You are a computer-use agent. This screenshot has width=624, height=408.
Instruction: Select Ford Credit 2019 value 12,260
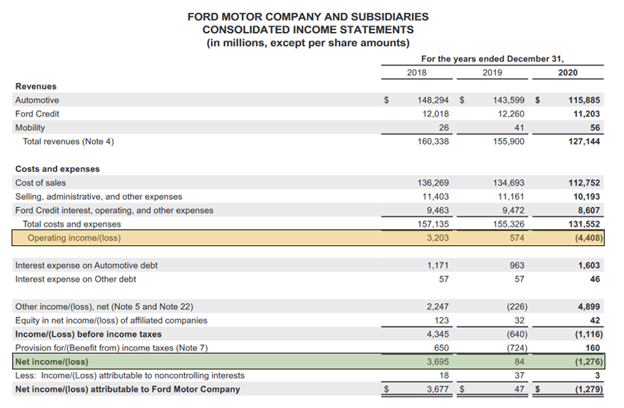tap(511, 114)
